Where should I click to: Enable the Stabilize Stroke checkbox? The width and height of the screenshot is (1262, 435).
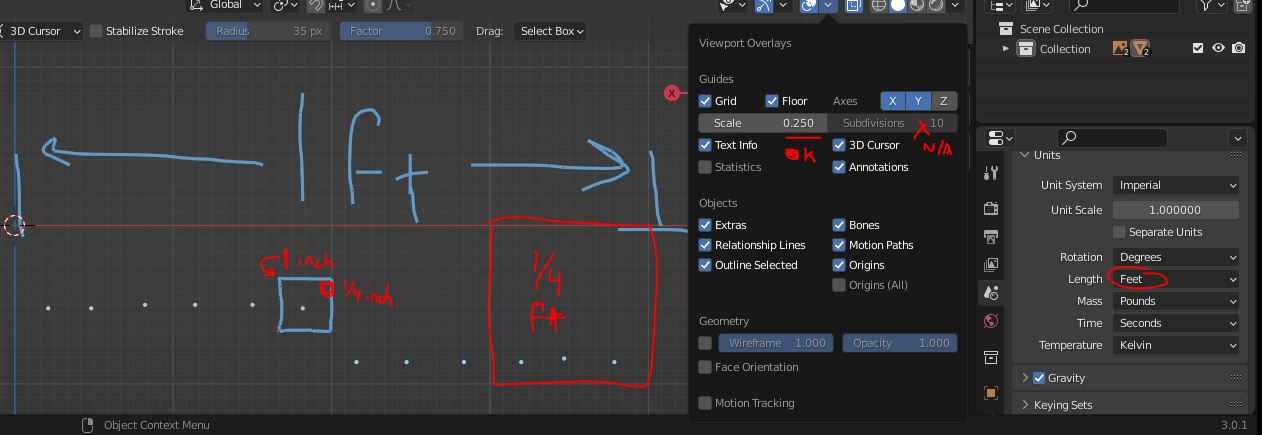click(96, 31)
